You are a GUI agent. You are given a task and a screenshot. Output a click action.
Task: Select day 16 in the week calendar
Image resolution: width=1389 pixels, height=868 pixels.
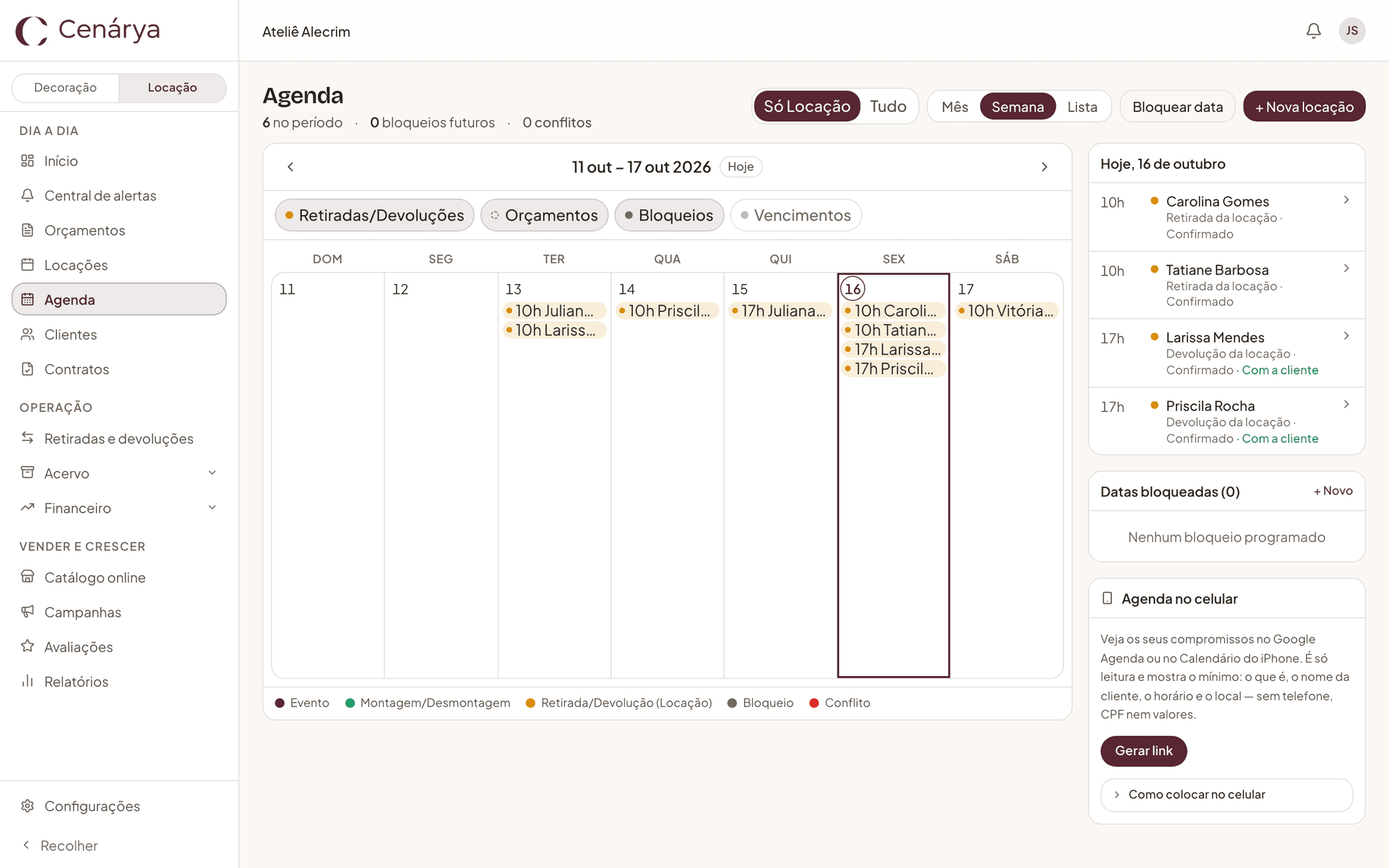pos(853,289)
